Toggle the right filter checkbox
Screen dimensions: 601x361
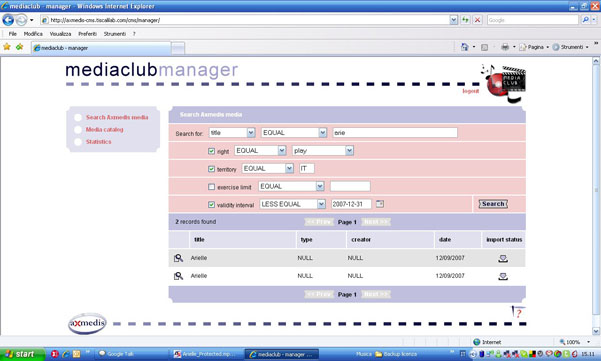[x=211, y=151]
